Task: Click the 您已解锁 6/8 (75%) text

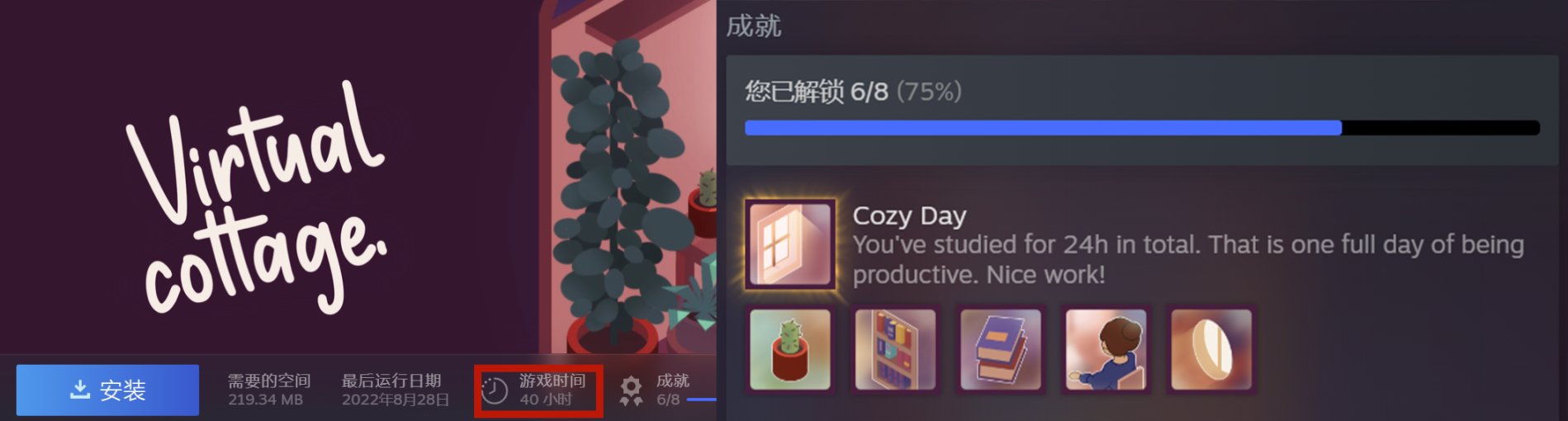Action: pos(853,91)
